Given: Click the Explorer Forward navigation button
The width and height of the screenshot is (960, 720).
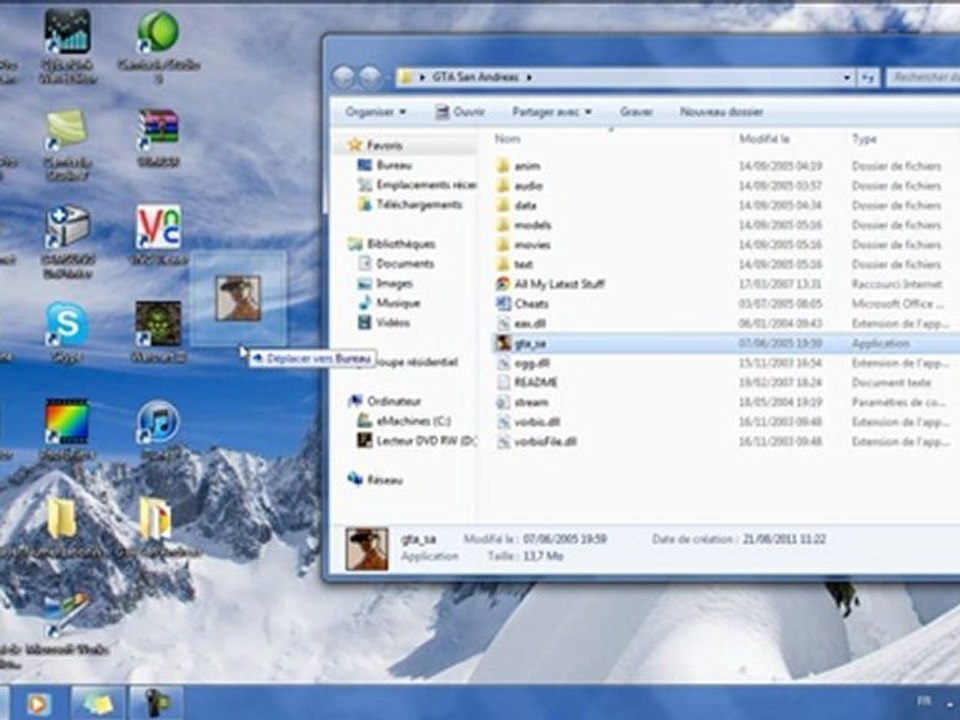Looking at the screenshot, I should [x=370, y=77].
